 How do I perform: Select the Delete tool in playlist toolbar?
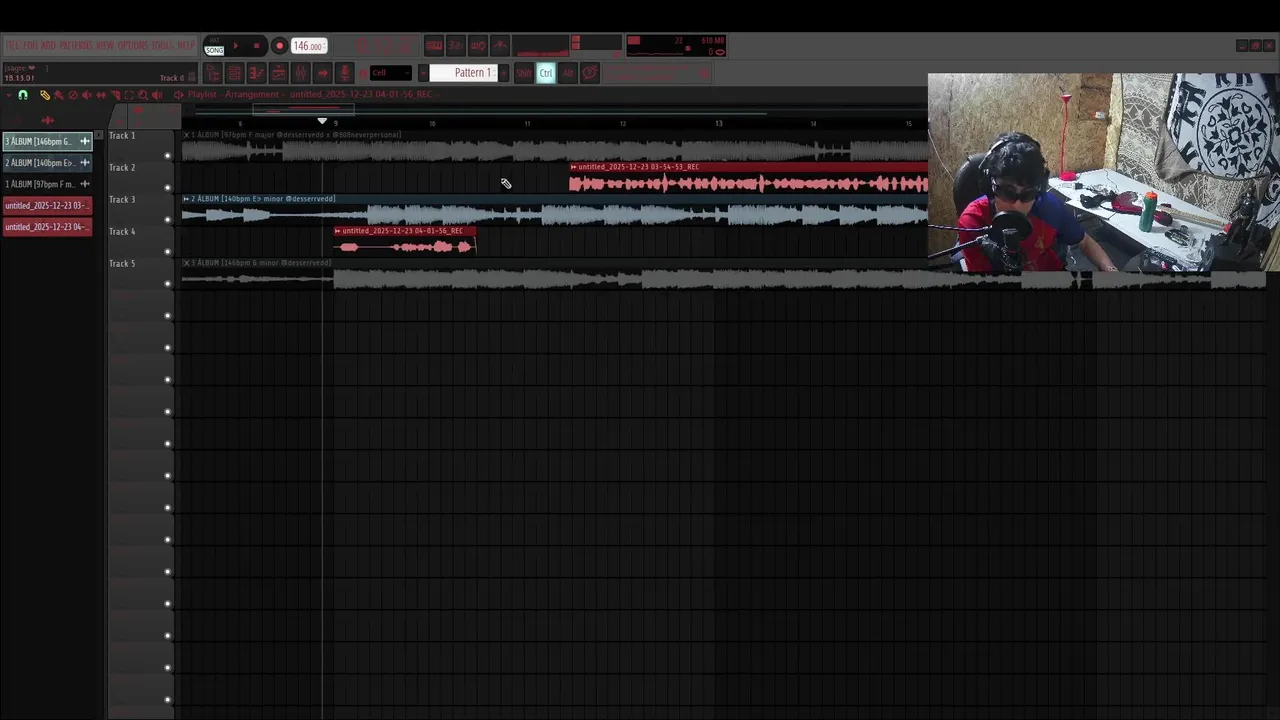(73, 95)
